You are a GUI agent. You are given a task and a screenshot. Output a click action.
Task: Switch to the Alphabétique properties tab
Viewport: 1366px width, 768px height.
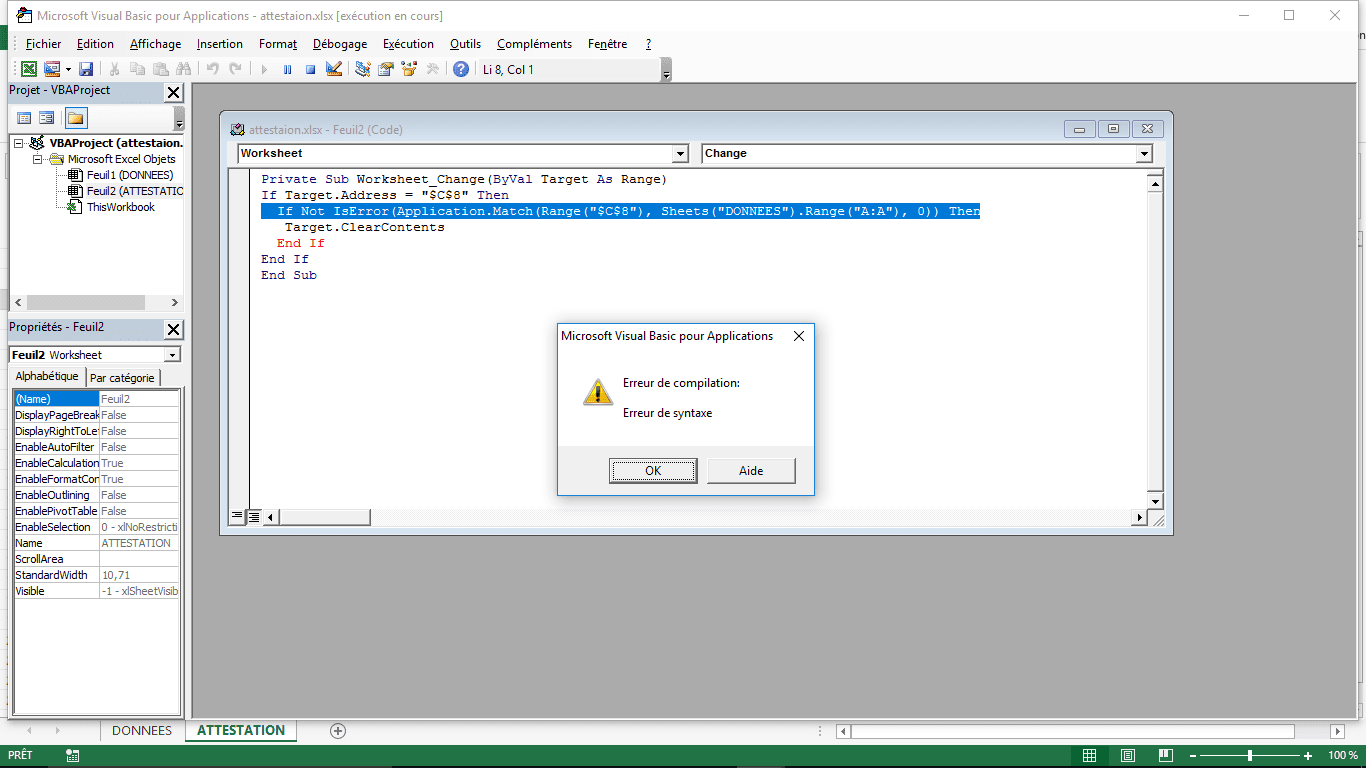pyautogui.click(x=47, y=377)
